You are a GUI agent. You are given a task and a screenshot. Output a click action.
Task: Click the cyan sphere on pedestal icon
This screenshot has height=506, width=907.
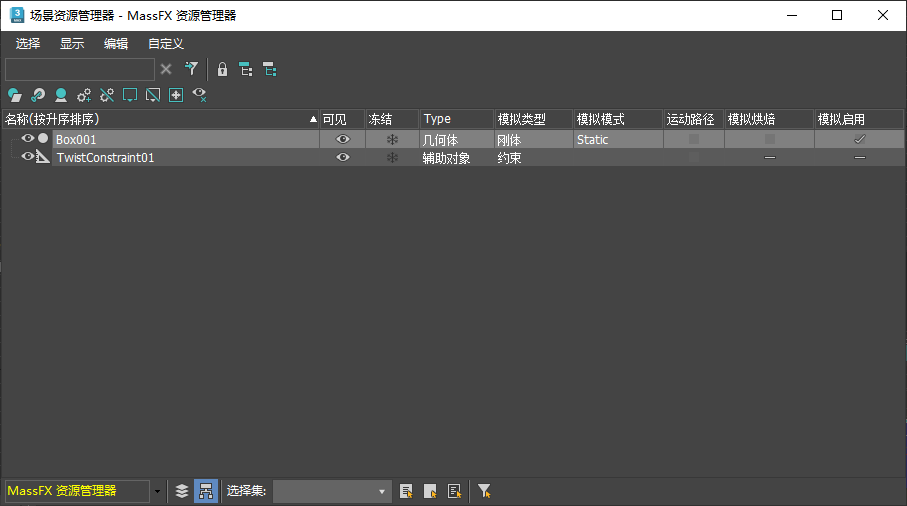click(x=61, y=95)
